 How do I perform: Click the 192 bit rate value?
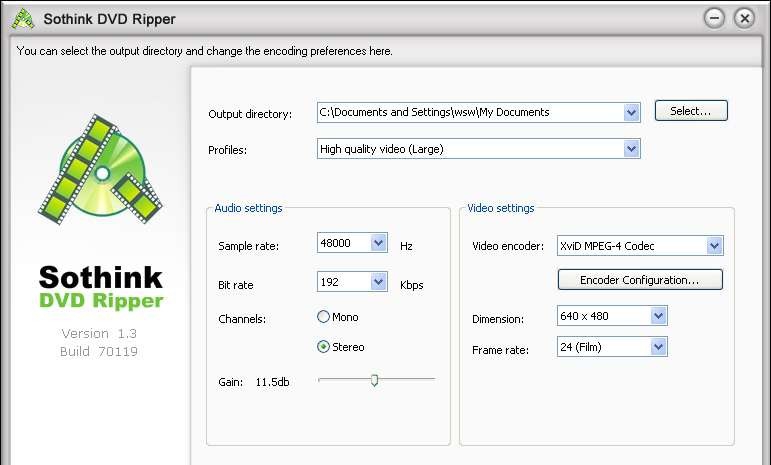[329, 282]
